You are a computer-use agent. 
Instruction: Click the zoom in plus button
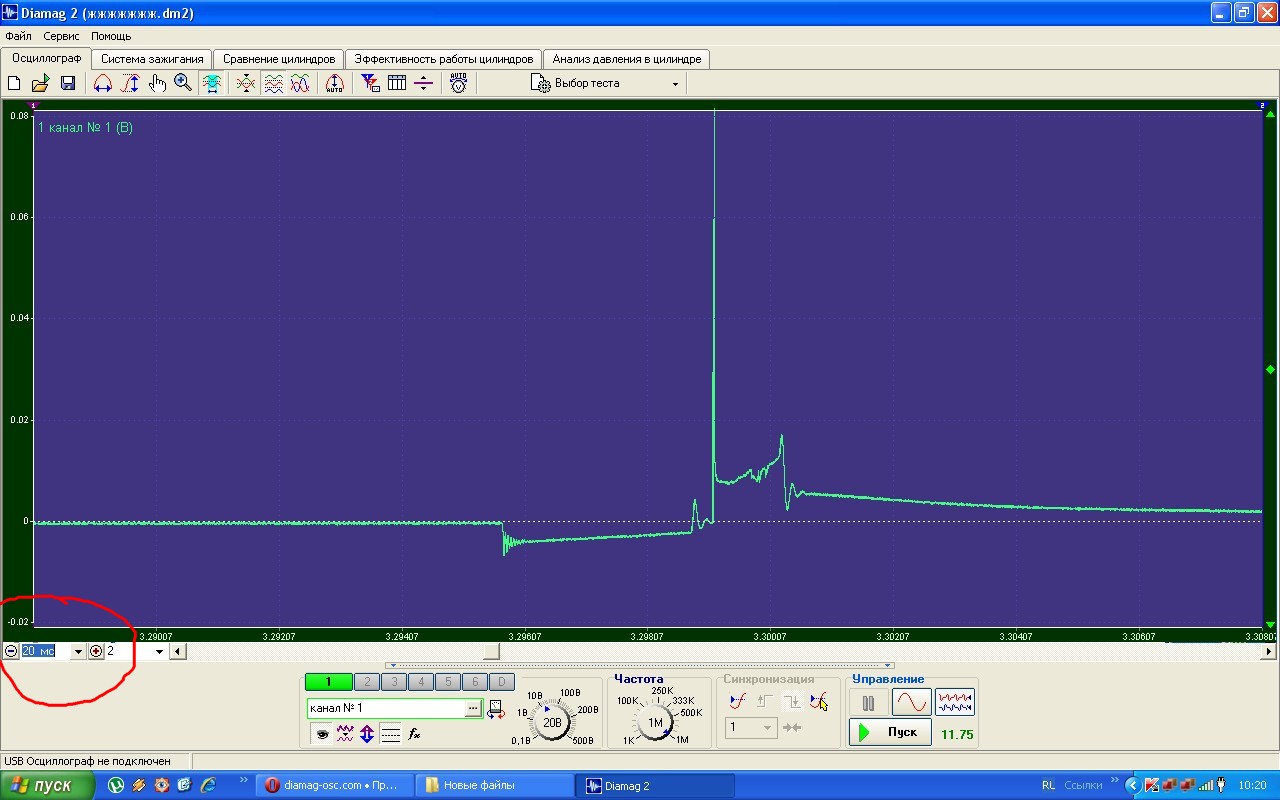pos(96,651)
